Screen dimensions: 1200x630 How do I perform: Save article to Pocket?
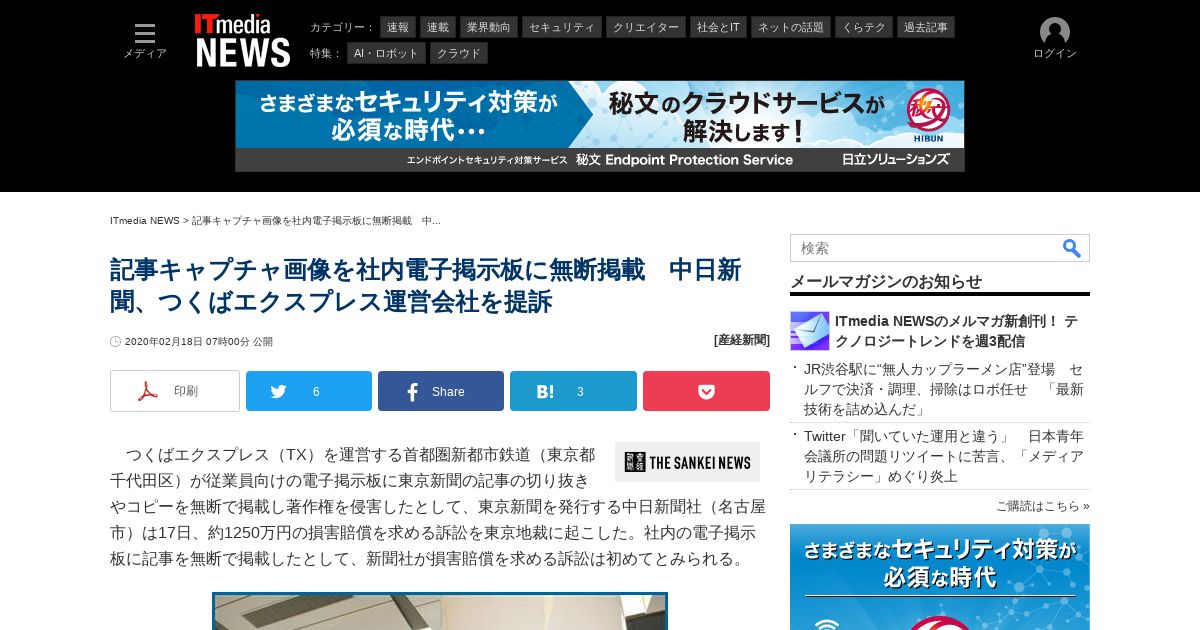[x=706, y=391]
